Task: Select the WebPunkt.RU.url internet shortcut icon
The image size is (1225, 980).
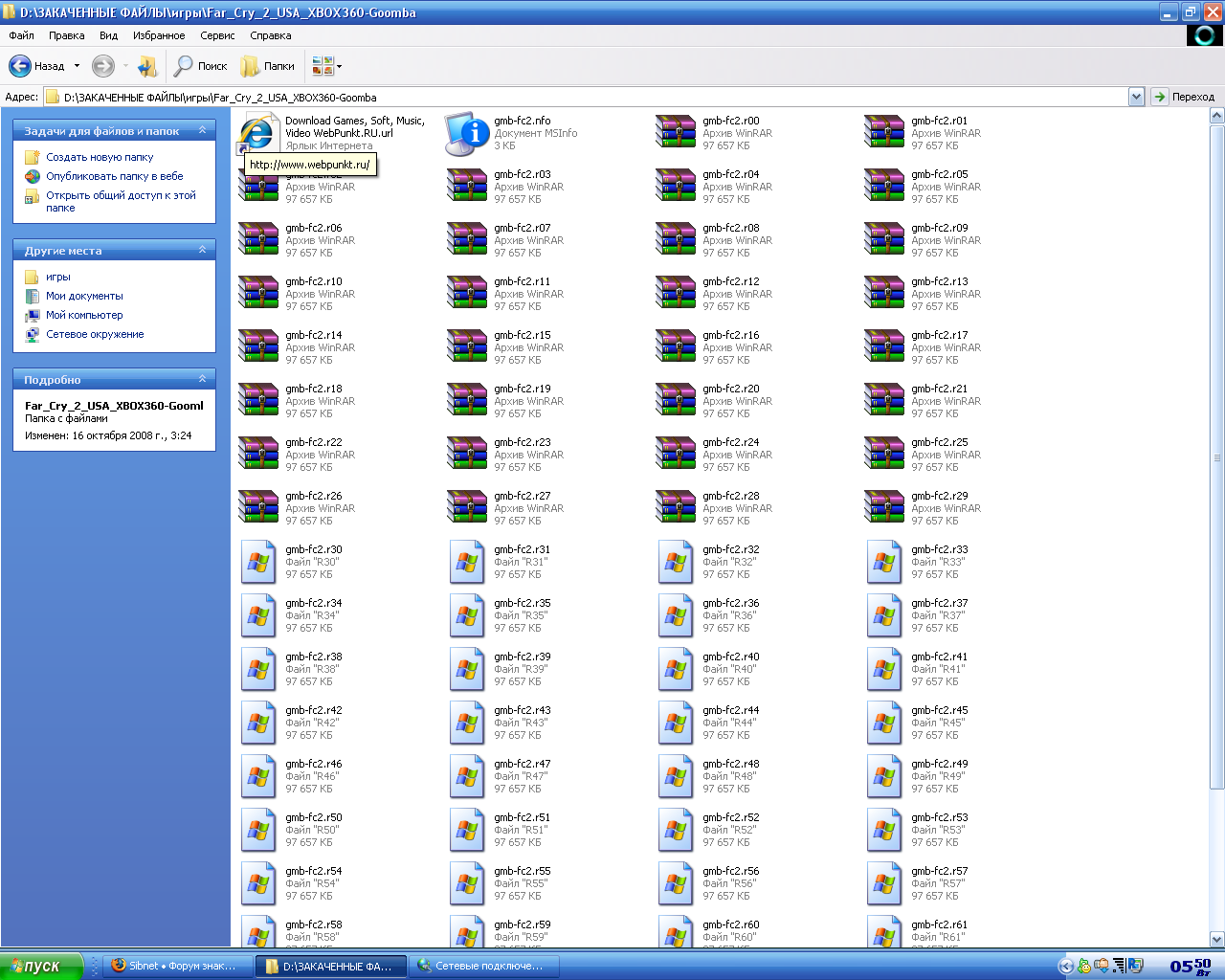Action: pos(257,134)
